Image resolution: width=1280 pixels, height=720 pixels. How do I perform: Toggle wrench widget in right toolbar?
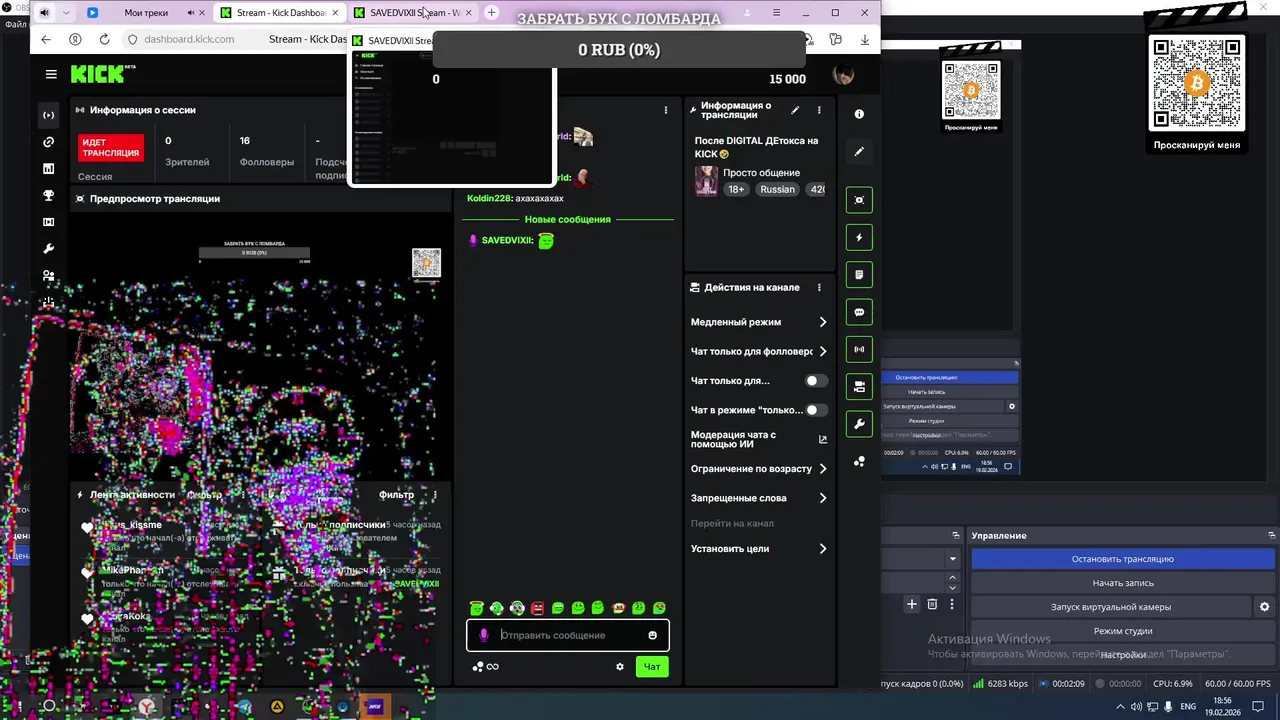(x=859, y=424)
